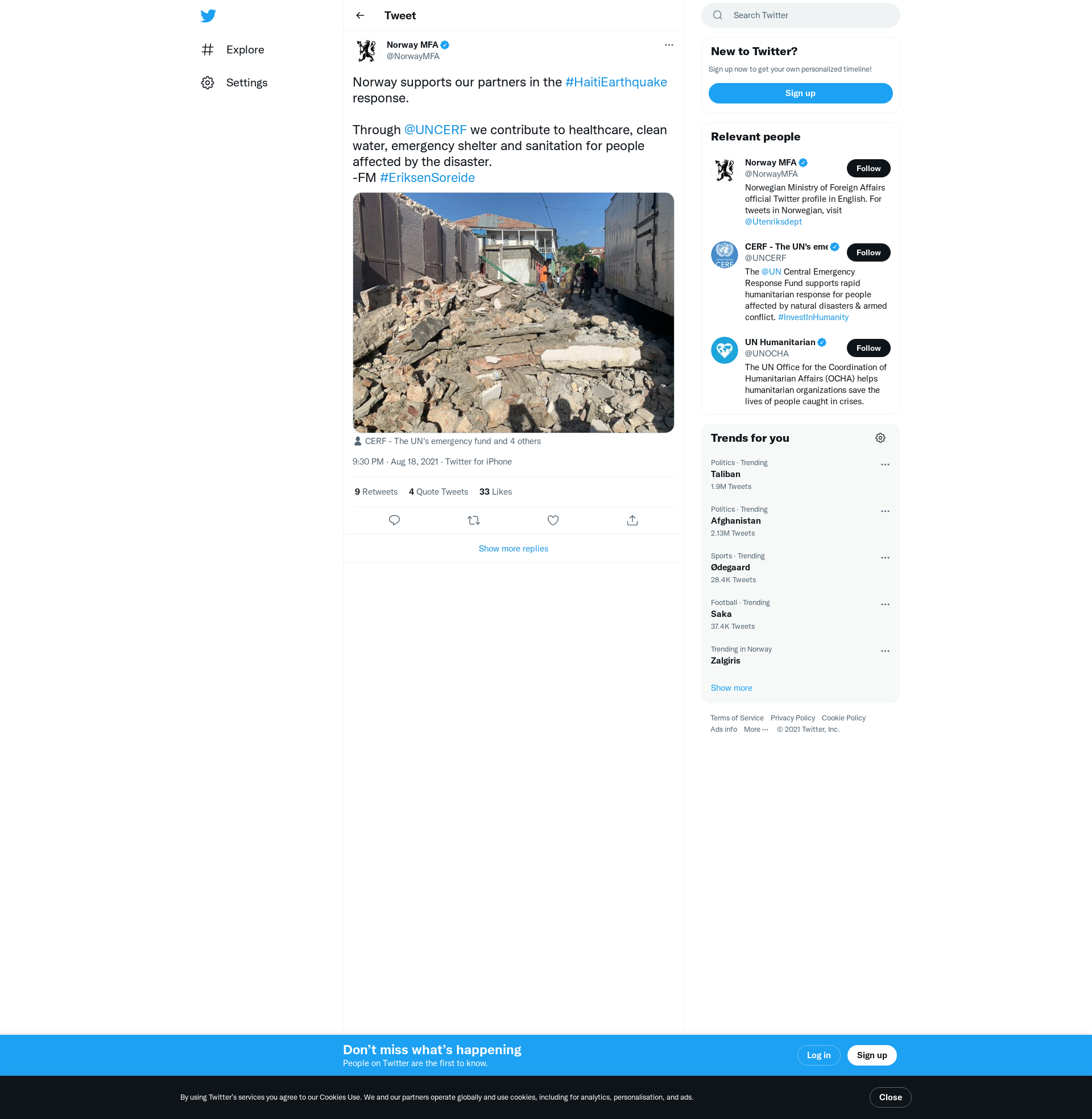Follow the CERF account

click(x=868, y=252)
